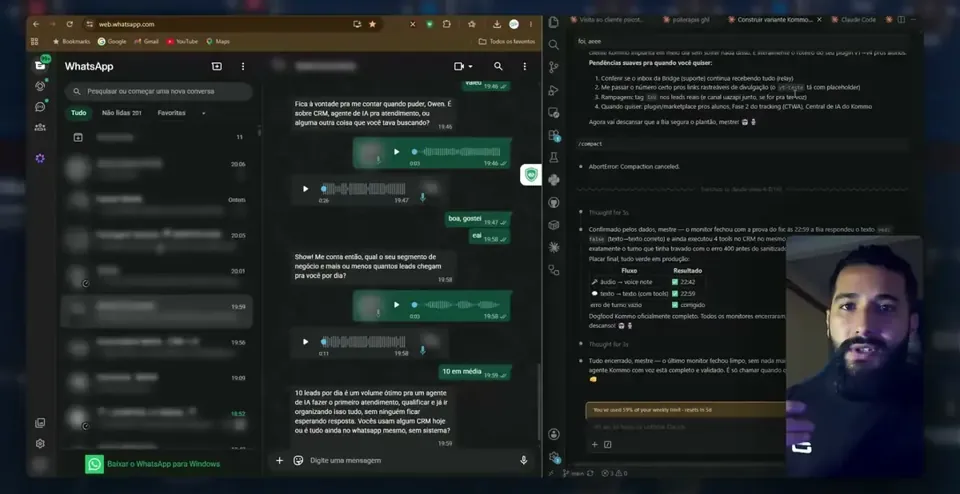
Task: Open the purple Meta AI icon in WhatsApp sidebar
Action: 40,159
